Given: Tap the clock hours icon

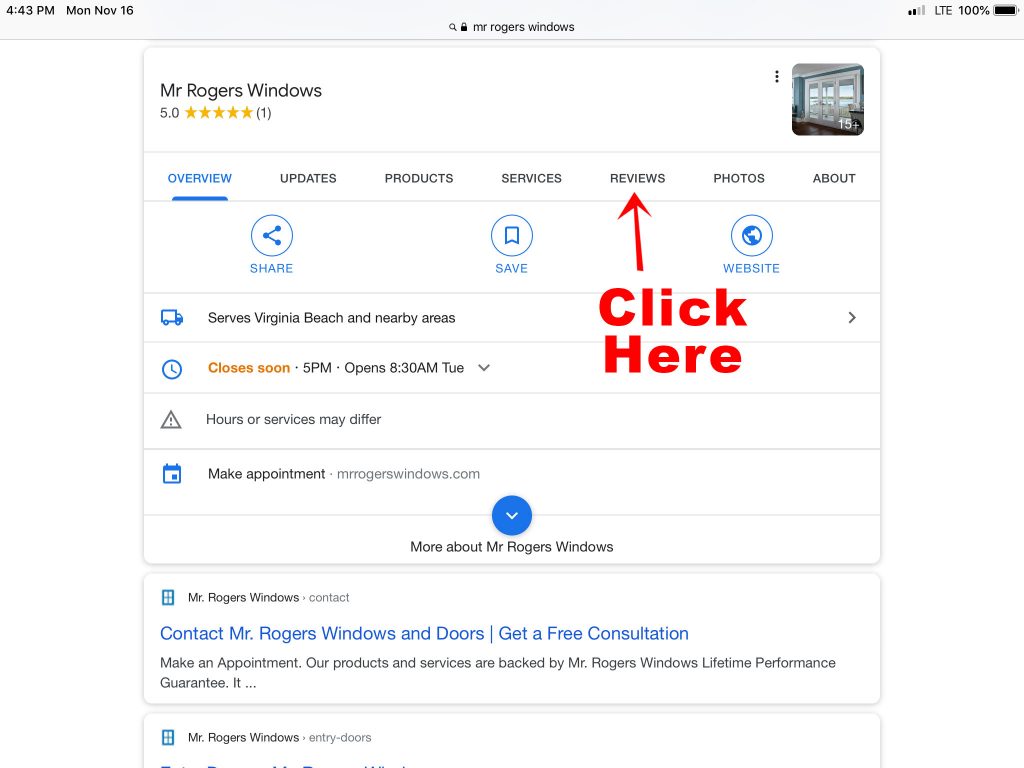Looking at the screenshot, I should pos(172,369).
